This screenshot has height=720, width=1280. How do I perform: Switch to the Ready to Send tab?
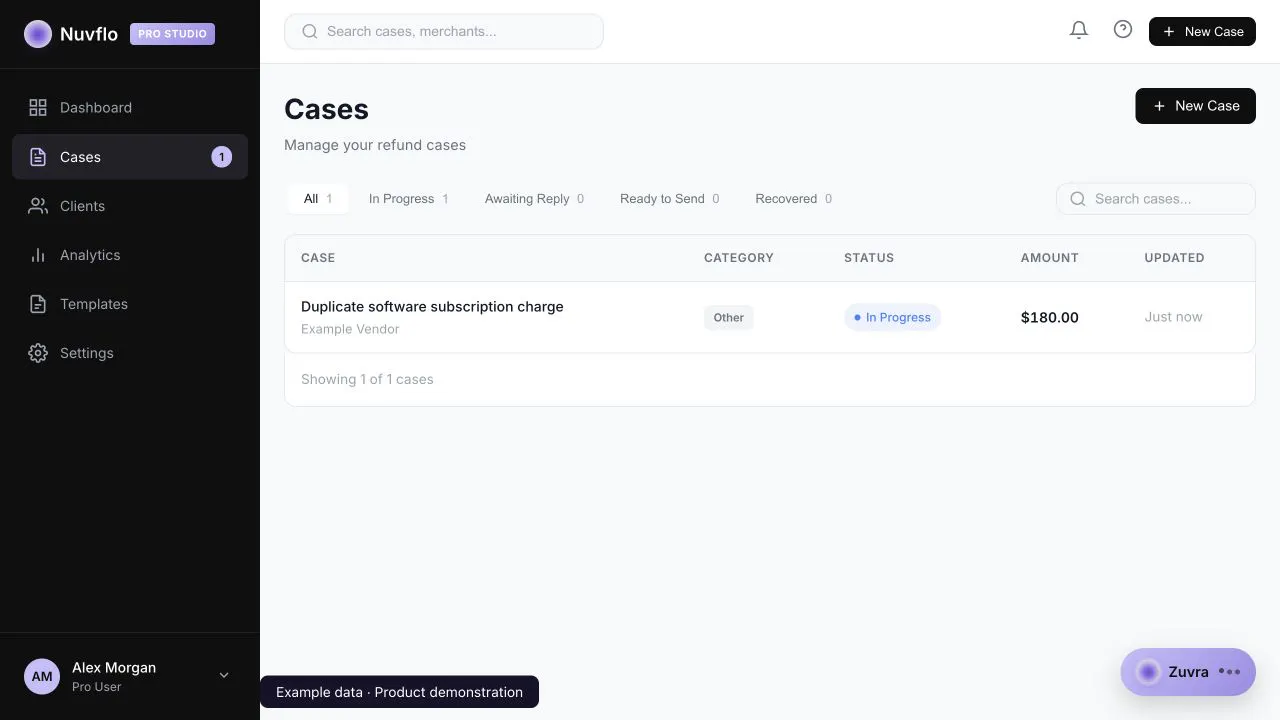(x=669, y=199)
